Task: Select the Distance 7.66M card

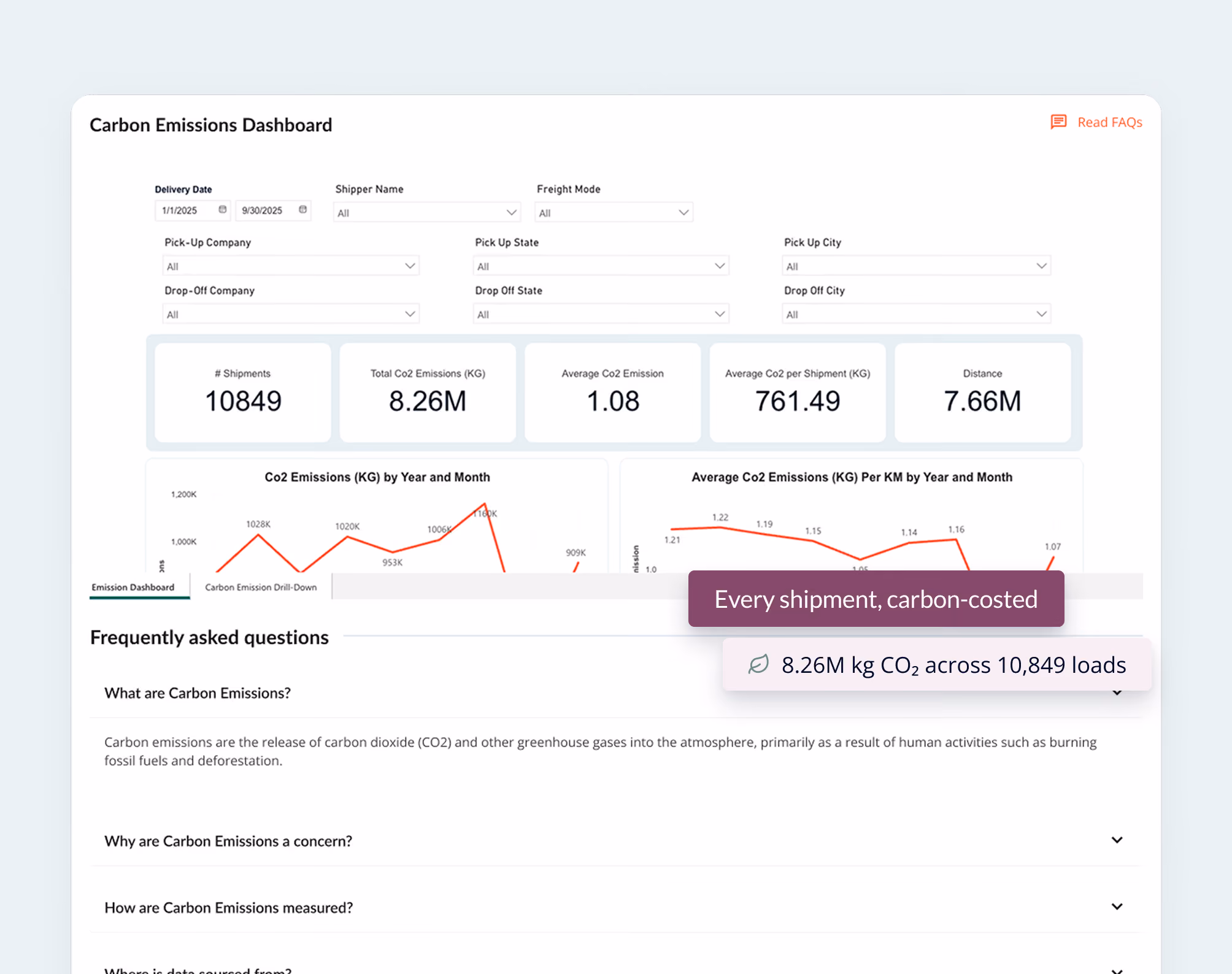Action: [x=982, y=393]
